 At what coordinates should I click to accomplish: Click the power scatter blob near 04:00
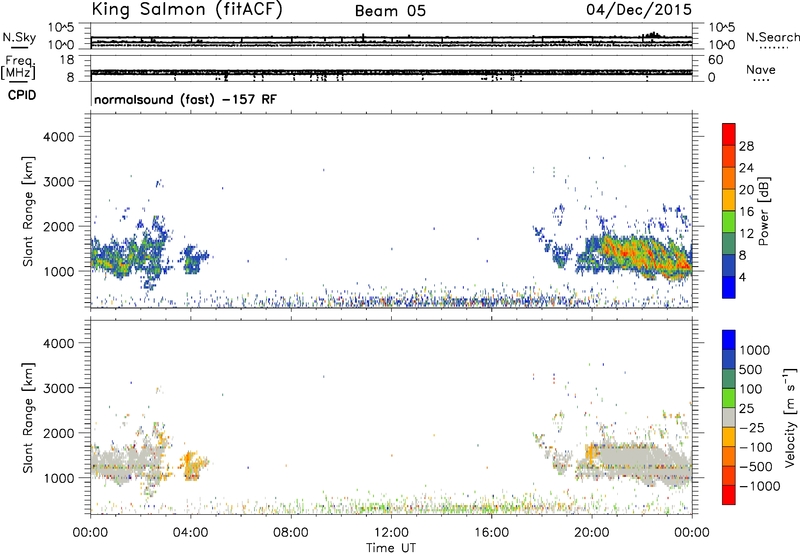pyautogui.click(x=194, y=259)
